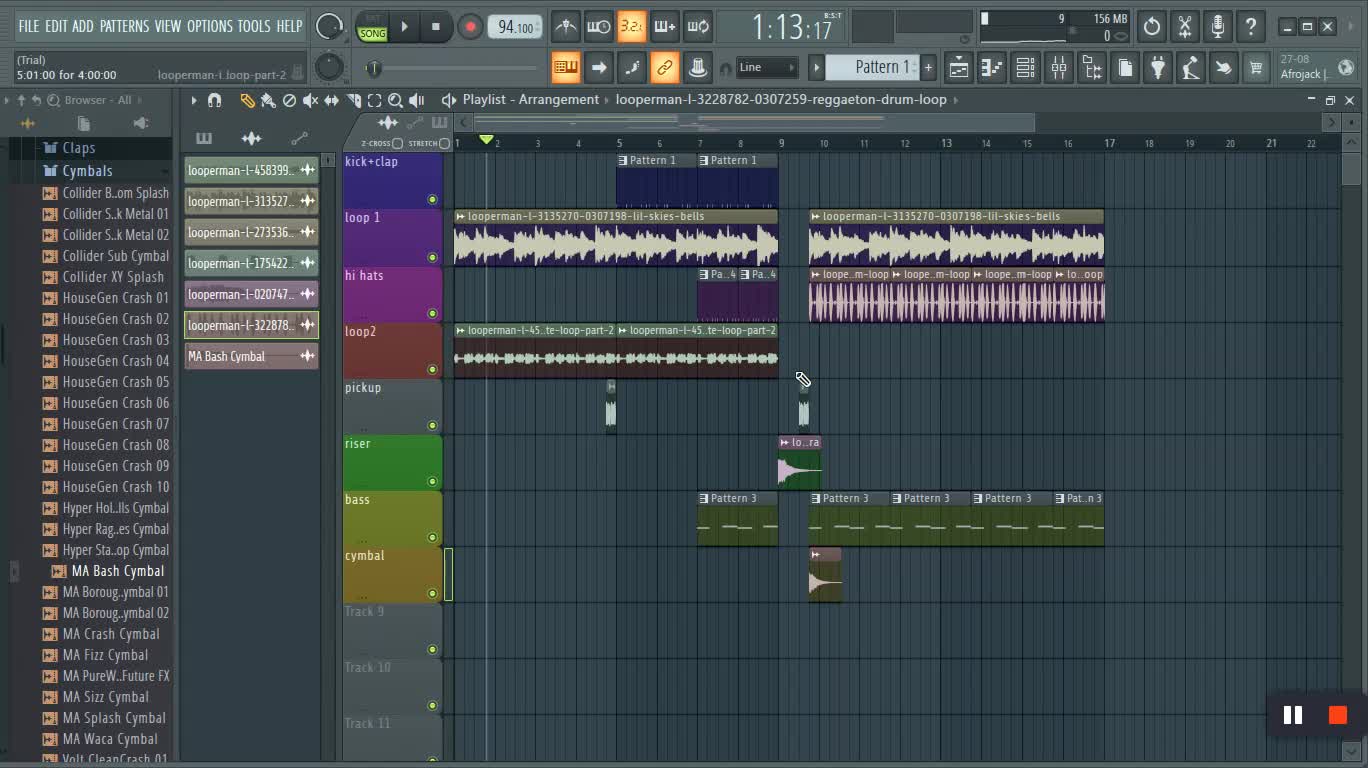The image size is (1368, 768).
Task: Select the Delete tool in playlist toolbar
Action: coord(289,100)
